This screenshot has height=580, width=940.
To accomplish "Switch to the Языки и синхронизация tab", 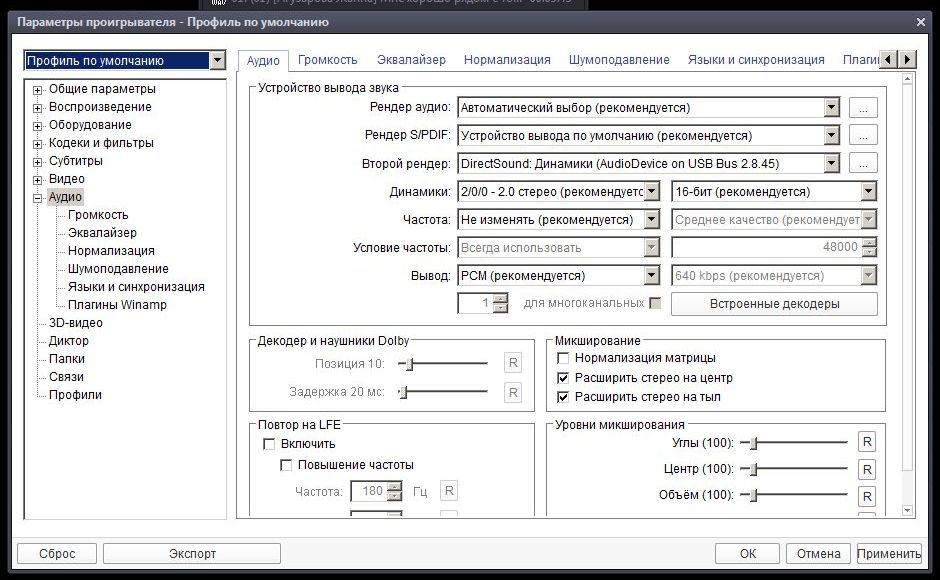I will click(756, 60).
